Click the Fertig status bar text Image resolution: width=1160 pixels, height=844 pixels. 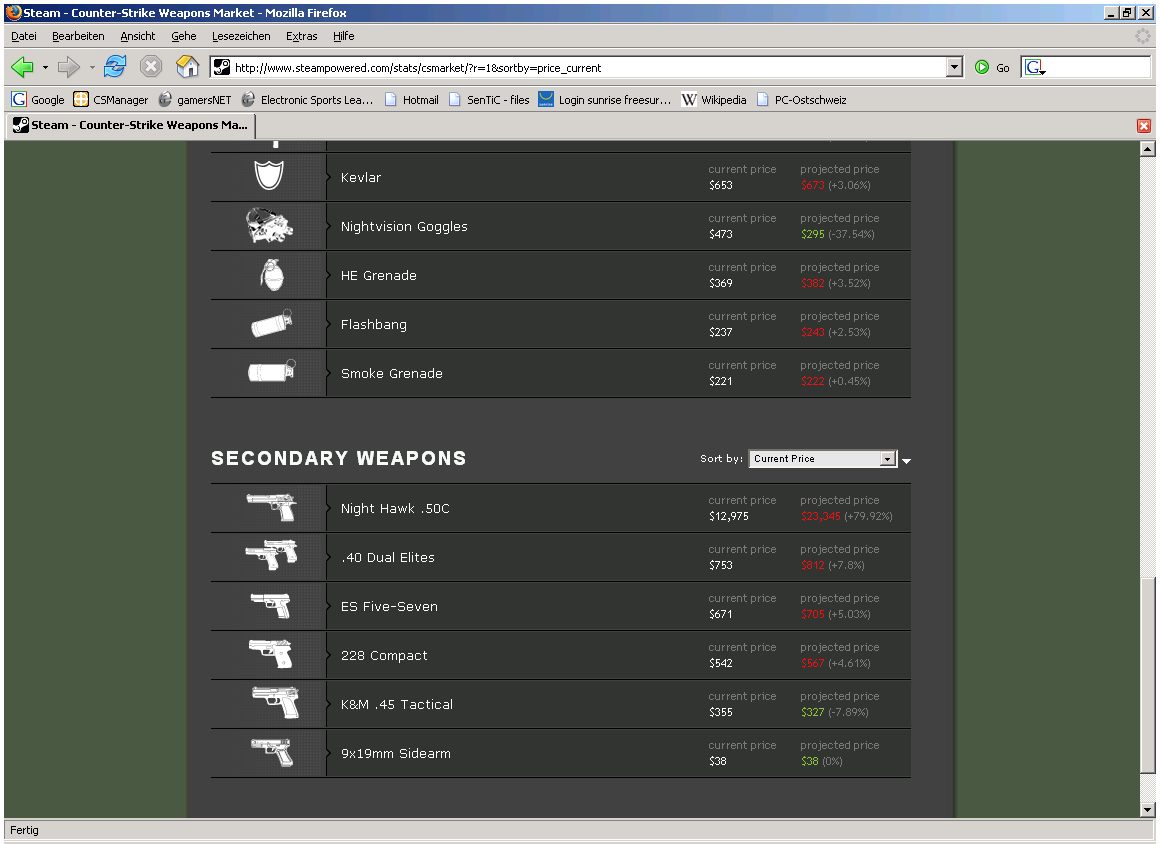click(x=24, y=830)
